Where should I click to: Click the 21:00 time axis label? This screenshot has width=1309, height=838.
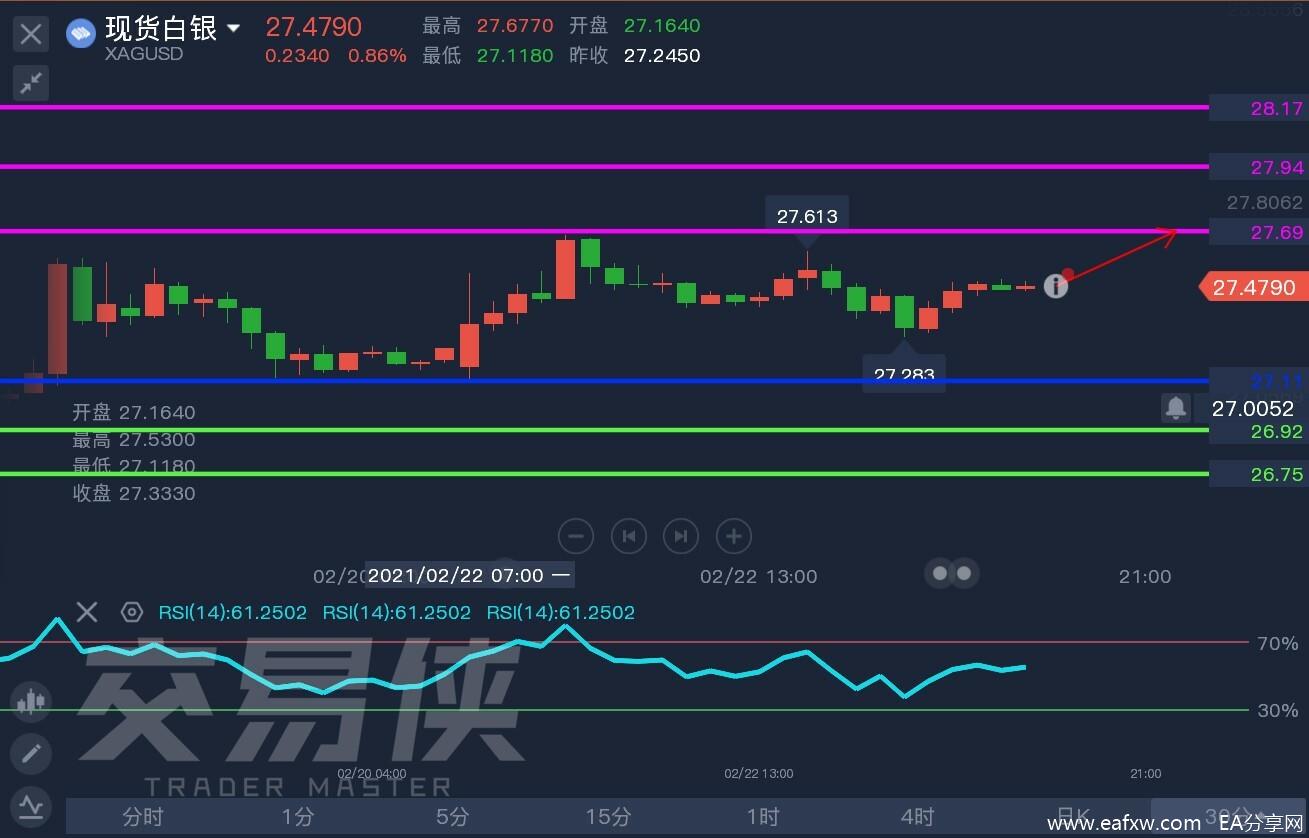click(1145, 576)
